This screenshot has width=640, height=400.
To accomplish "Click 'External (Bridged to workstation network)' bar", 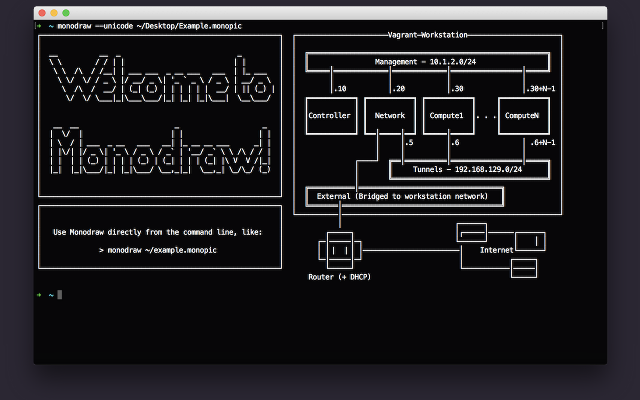I will pyautogui.click(x=404, y=196).
